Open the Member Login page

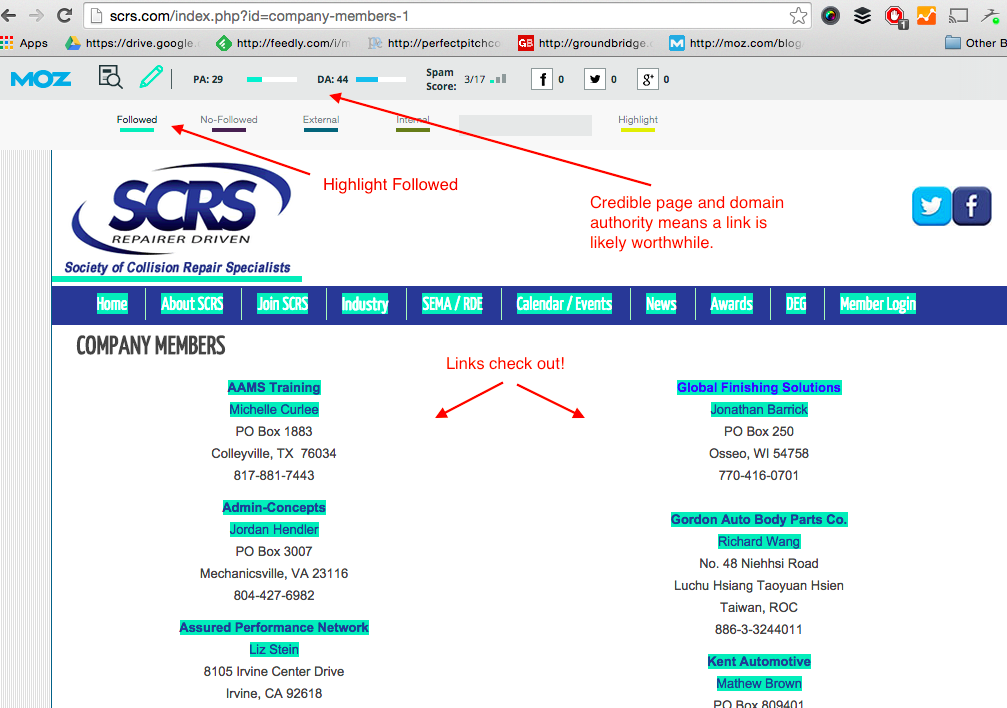[878, 304]
